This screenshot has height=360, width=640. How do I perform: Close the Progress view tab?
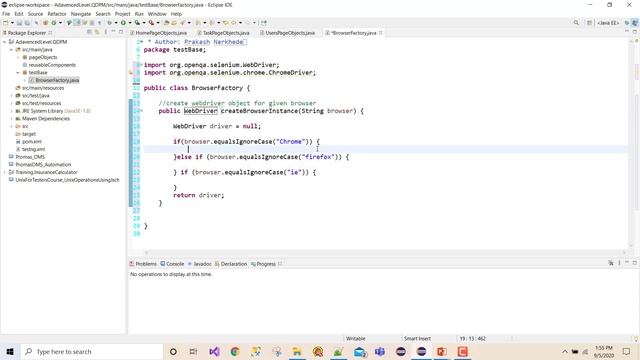[280, 264]
